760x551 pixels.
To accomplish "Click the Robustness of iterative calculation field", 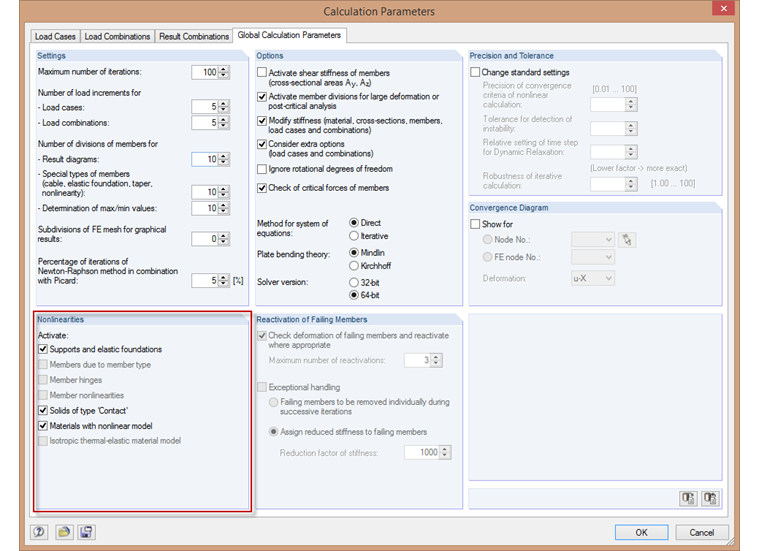I will tap(608, 185).
